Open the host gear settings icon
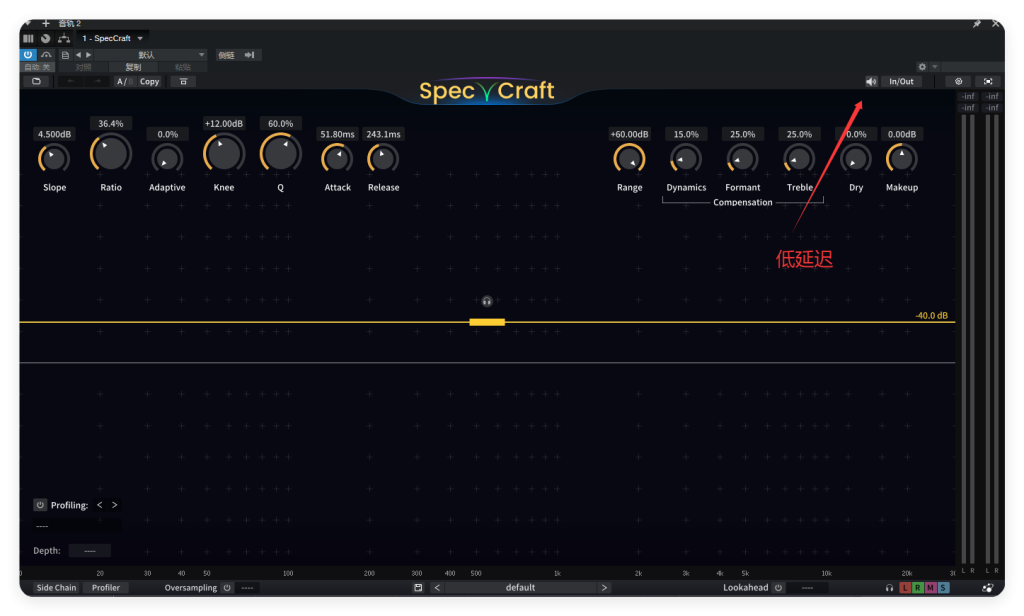 [x=922, y=67]
